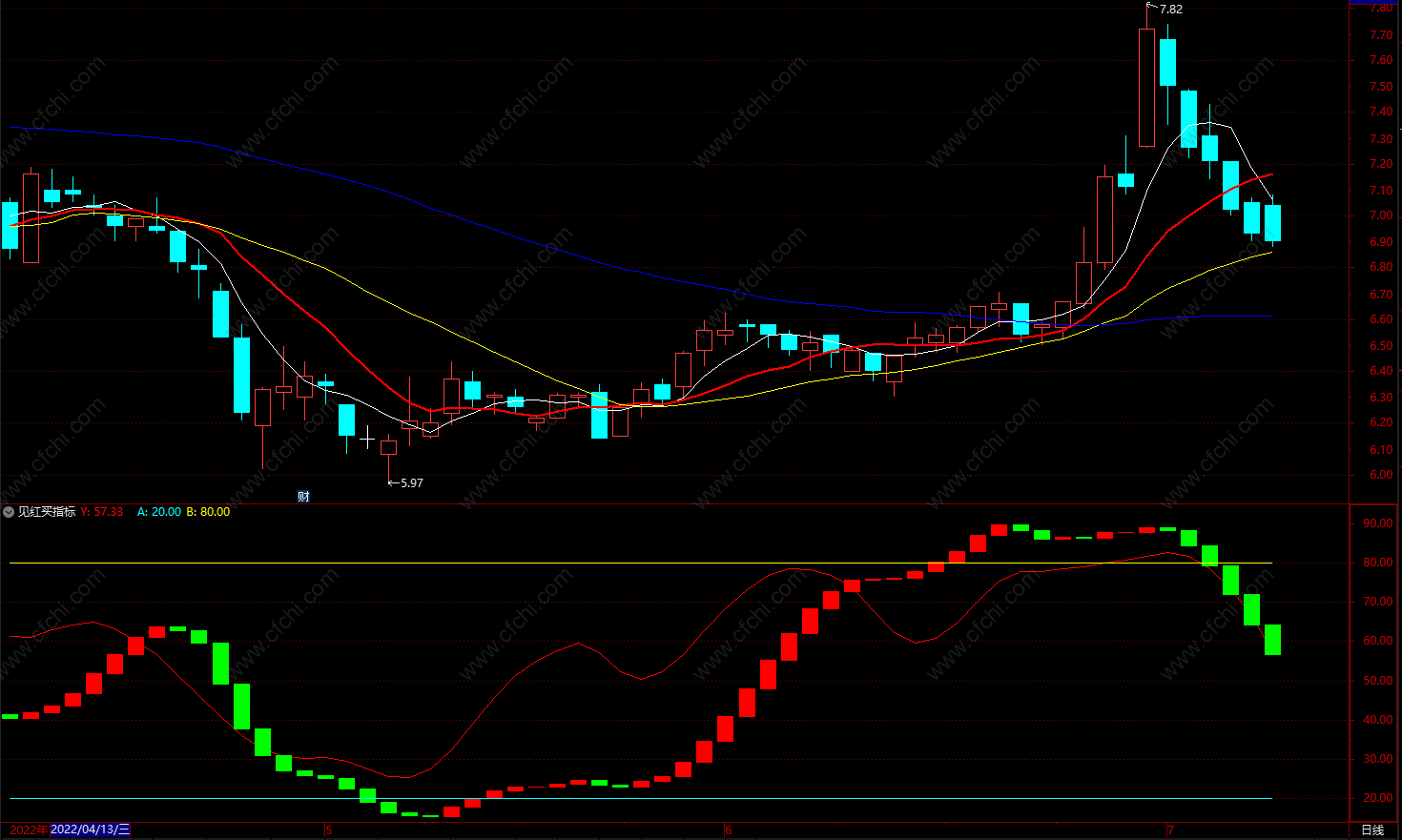Screen dimensions: 1402x840
Task: Click the cyan A: 20.00 parameter
Action: (x=159, y=512)
